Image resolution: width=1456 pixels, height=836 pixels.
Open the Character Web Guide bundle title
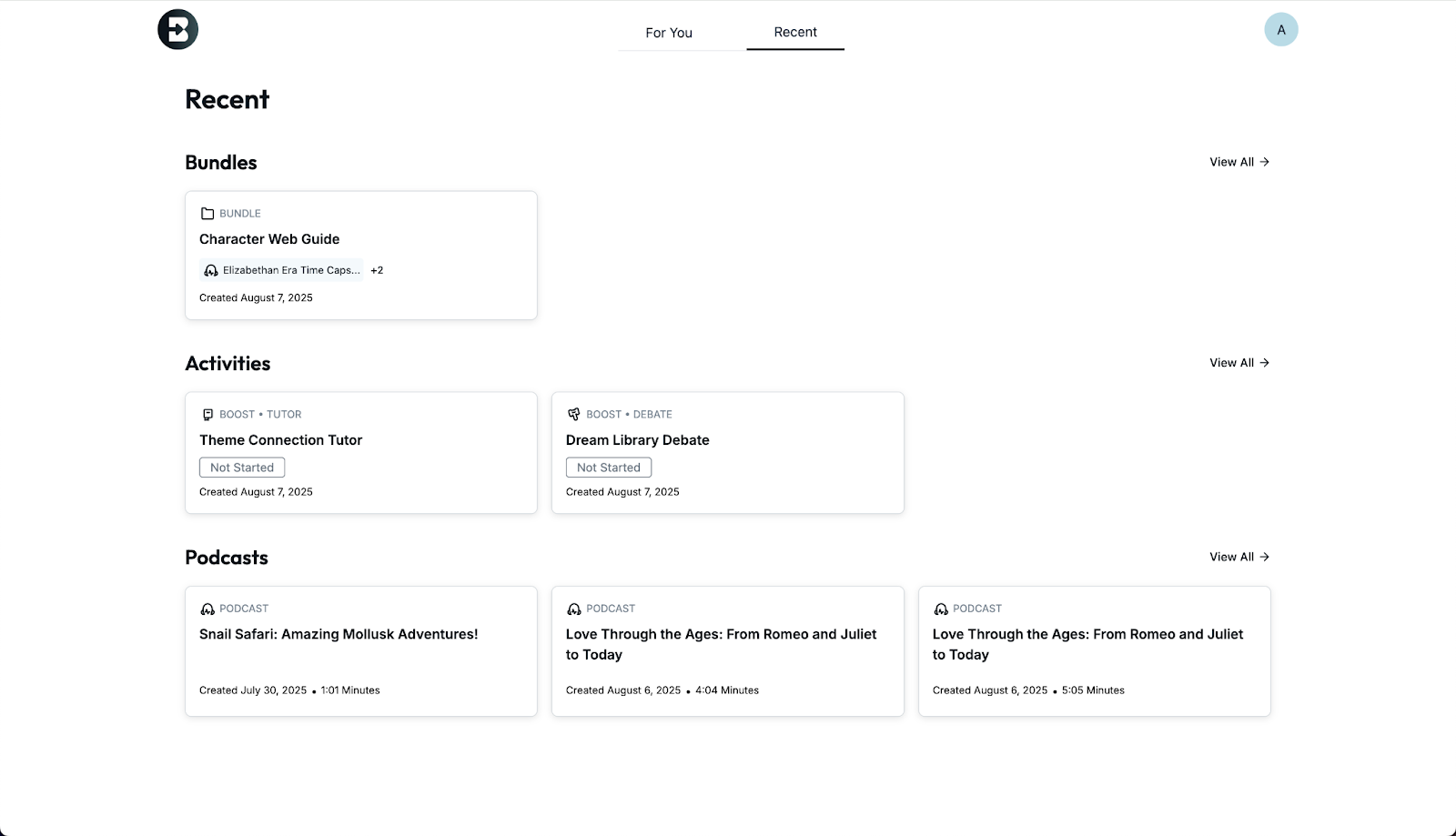click(269, 239)
